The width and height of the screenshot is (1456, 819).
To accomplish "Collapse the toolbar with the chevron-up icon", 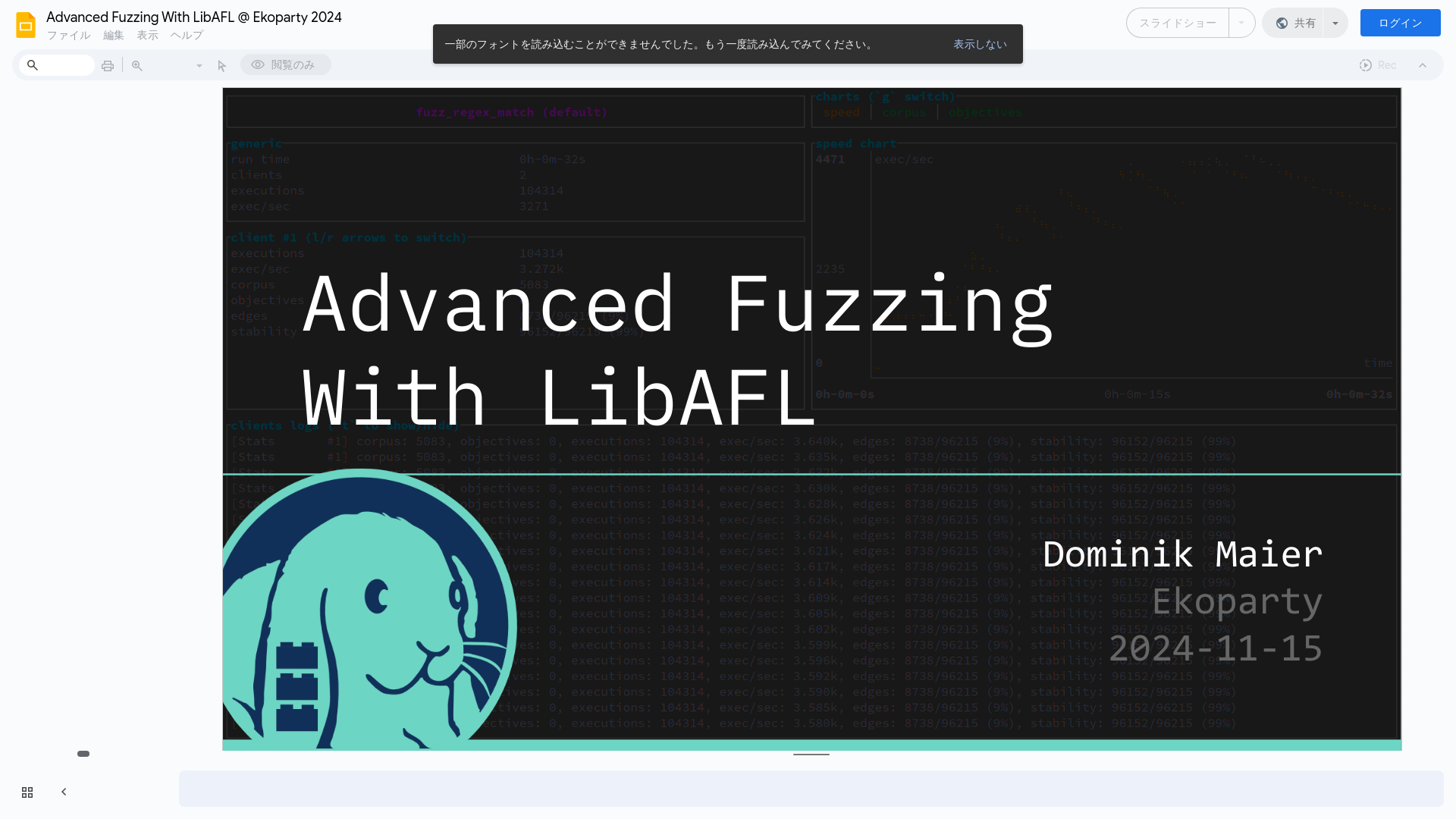I will pos(1423,66).
